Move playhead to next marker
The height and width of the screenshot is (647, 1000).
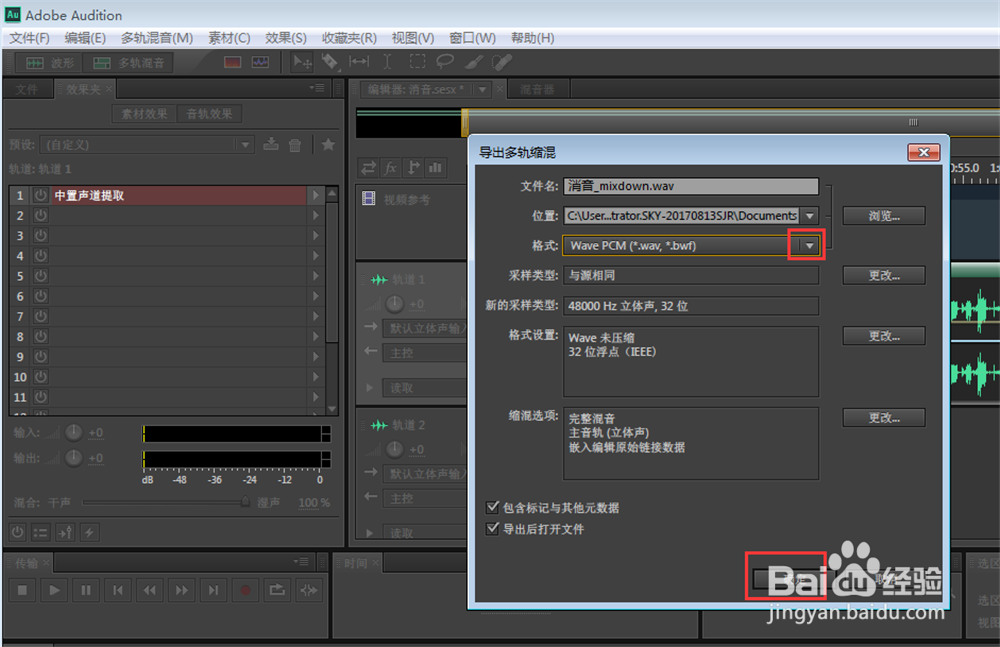pyautogui.click(x=214, y=590)
